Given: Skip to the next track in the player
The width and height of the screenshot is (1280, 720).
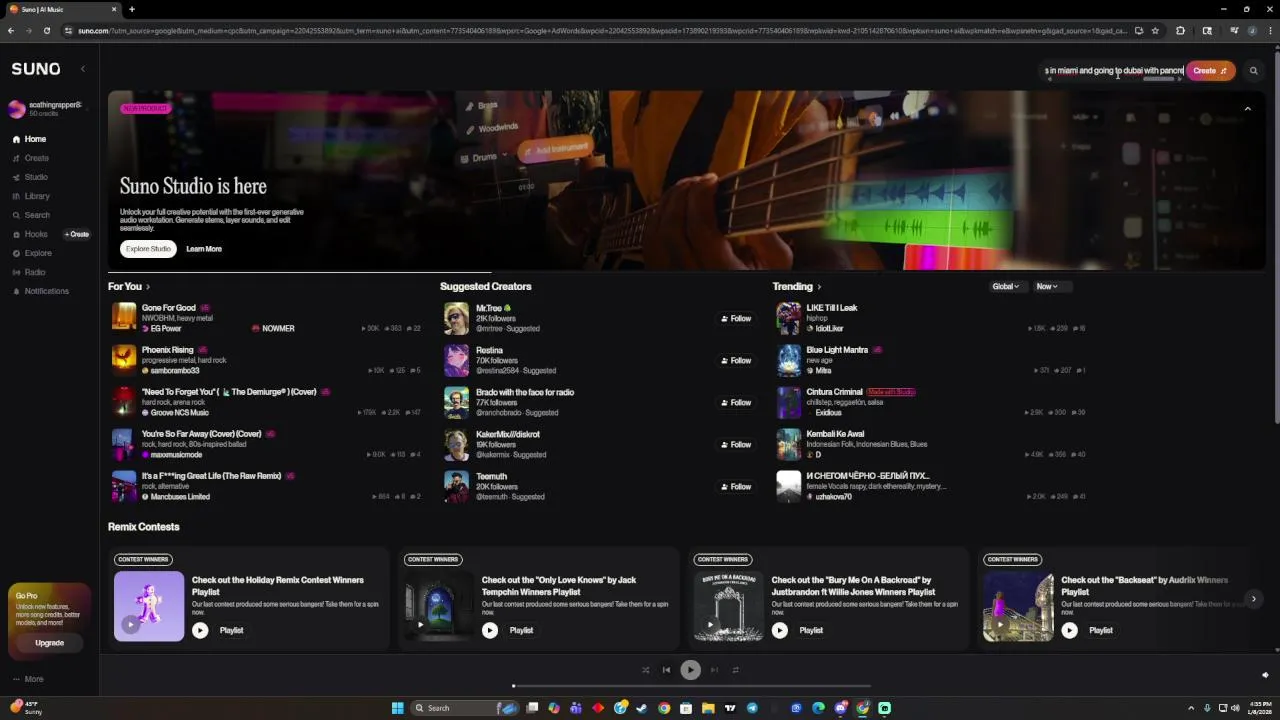Looking at the screenshot, I should tap(714, 670).
